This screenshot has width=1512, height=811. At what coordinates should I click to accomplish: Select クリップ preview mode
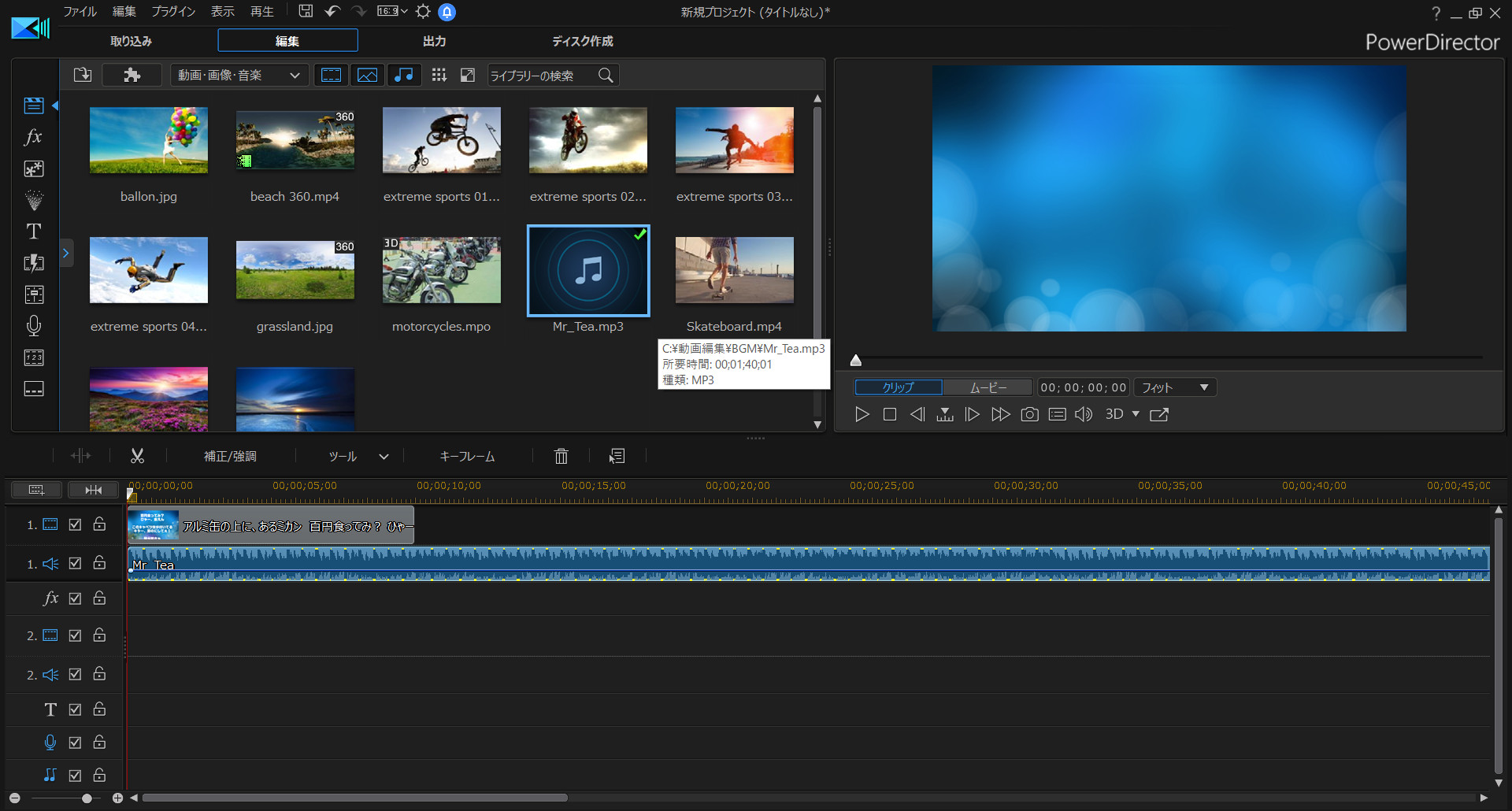click(x=899, y=387)
